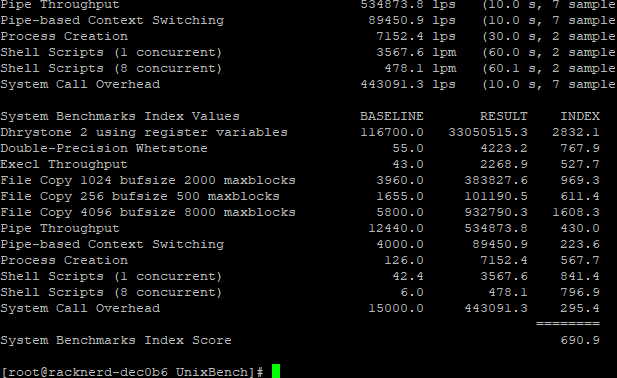Click System Call Overhead baseline 15000.0
The image size is (617, 378).
[x=396, y=308]
